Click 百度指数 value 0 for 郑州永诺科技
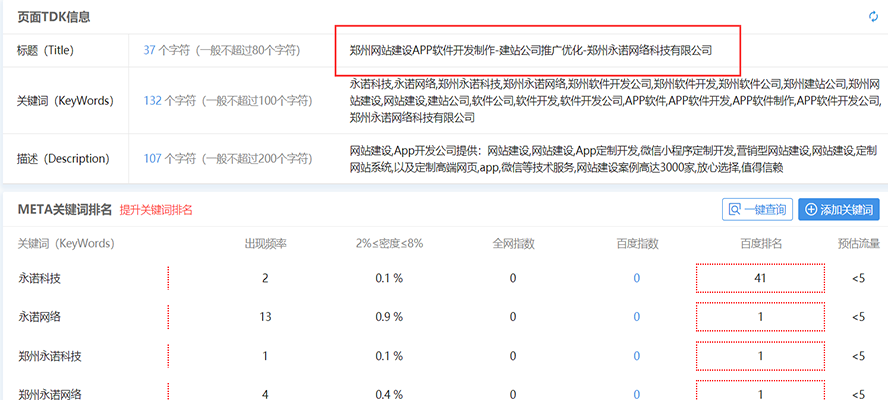The image size is (888, 400). [637, 356]
